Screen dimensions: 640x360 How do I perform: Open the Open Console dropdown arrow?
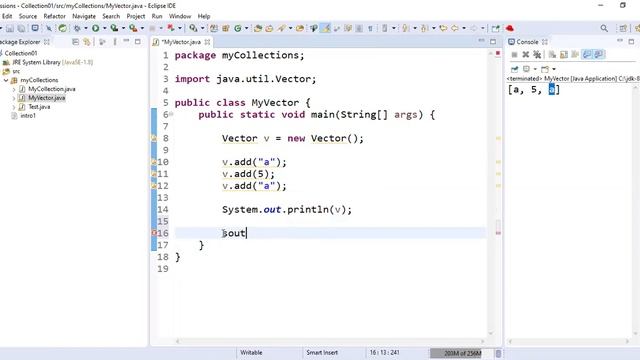point(553,69)
